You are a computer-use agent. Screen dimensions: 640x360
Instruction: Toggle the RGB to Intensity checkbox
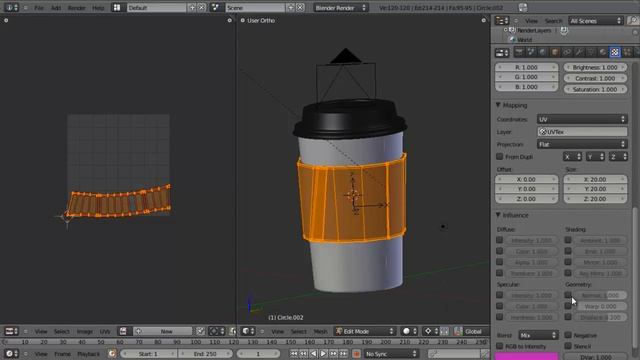(499, 346)
